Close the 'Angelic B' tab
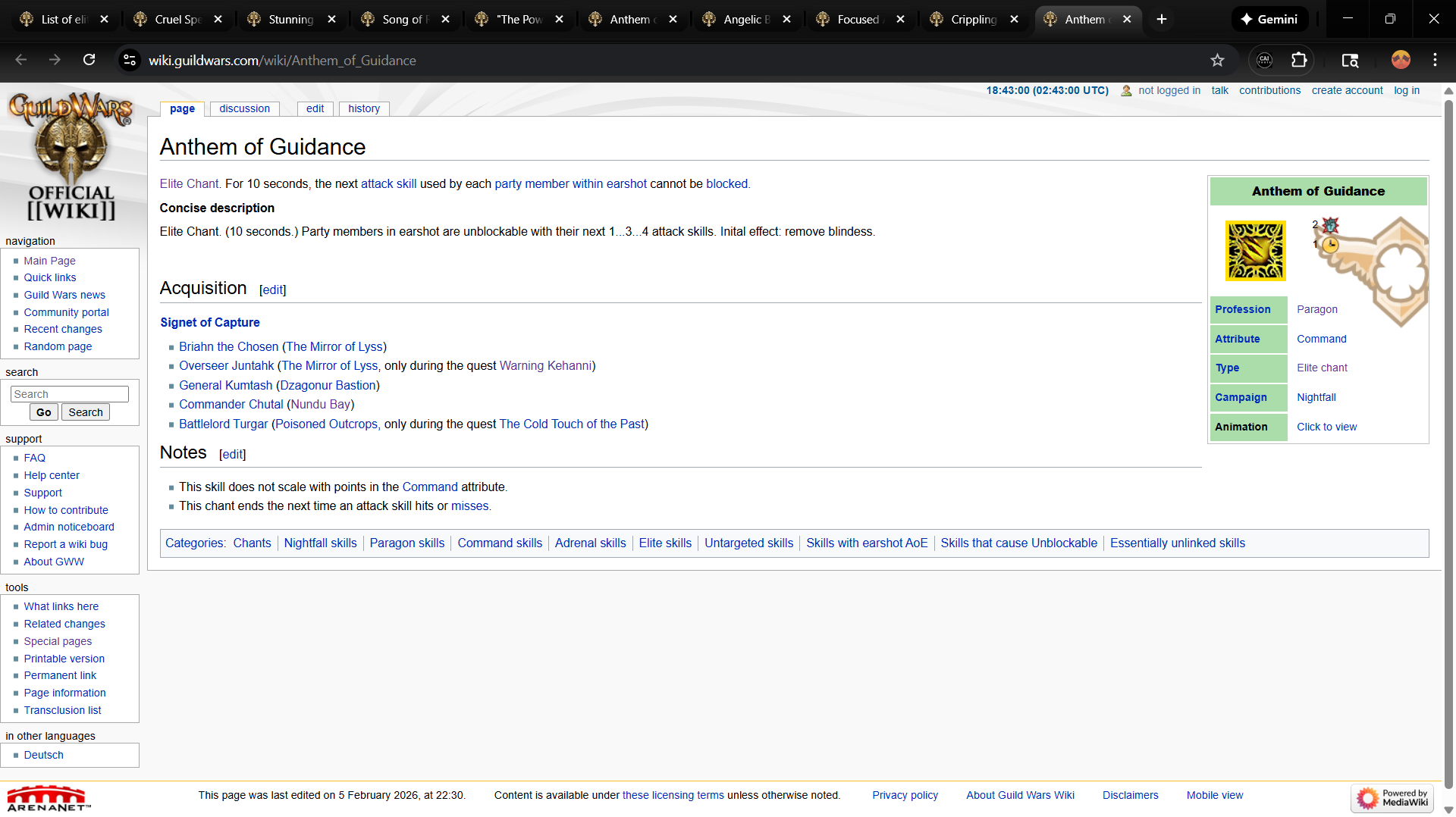This screenshot has width=1456, height=817. click(786, 19)
